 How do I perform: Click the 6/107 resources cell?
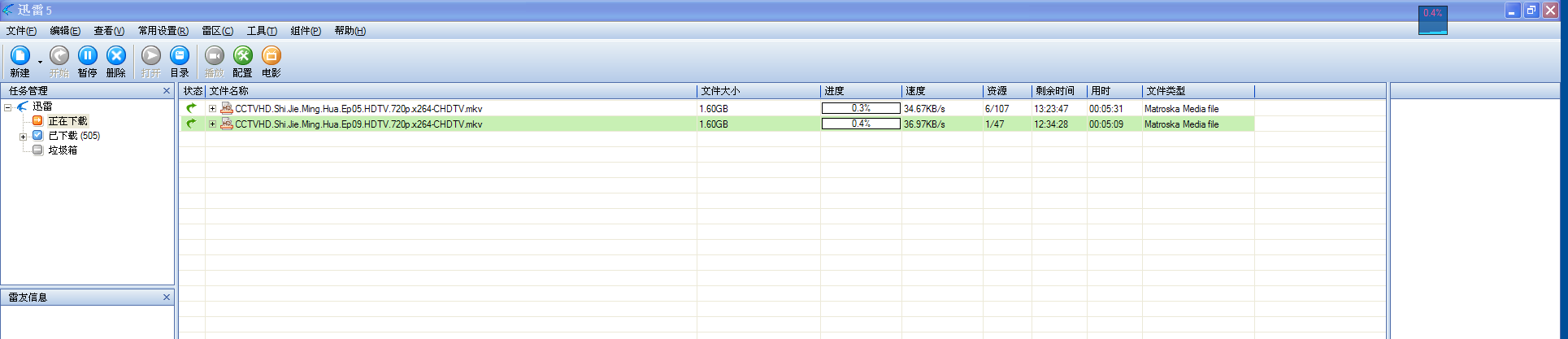tap(997, 109)
